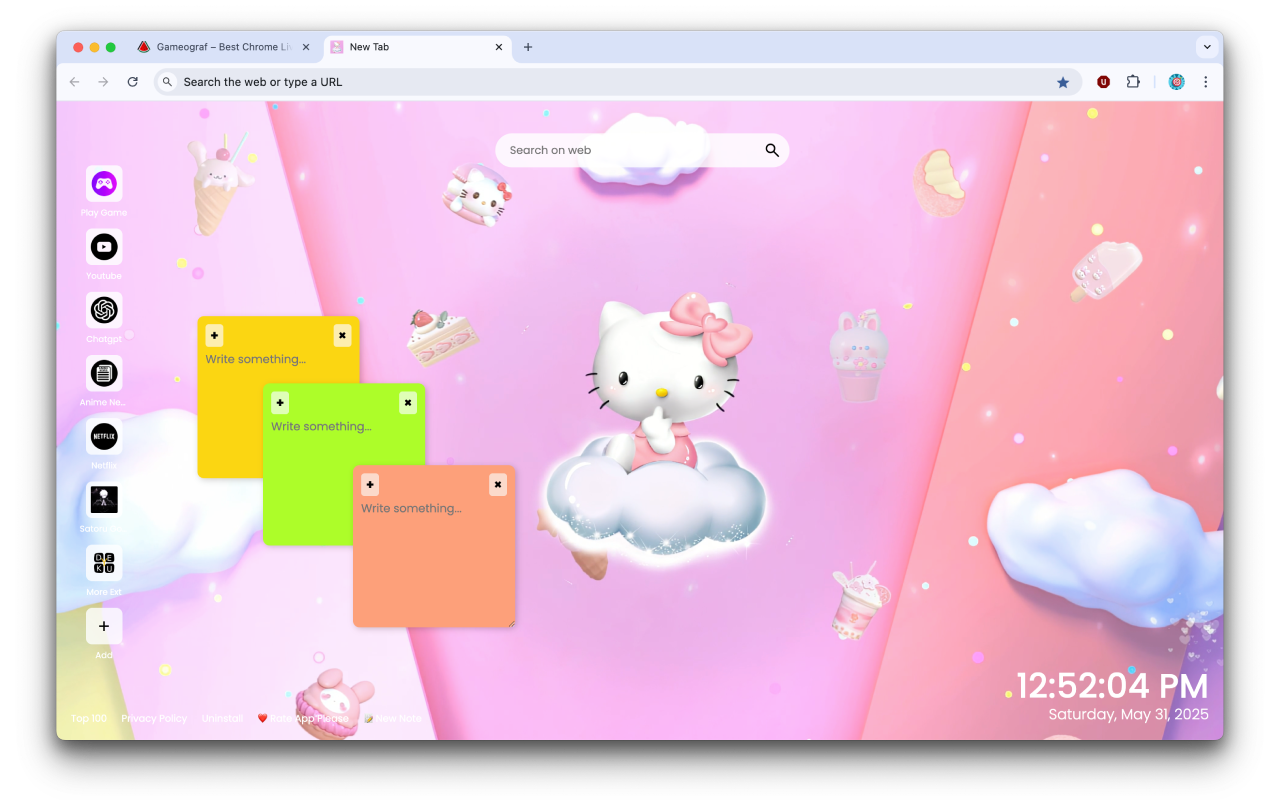This screenshot has width=1280, height=800.
Task: Open the Chrome three-dot menu
Action: [x=1206, y=81]
